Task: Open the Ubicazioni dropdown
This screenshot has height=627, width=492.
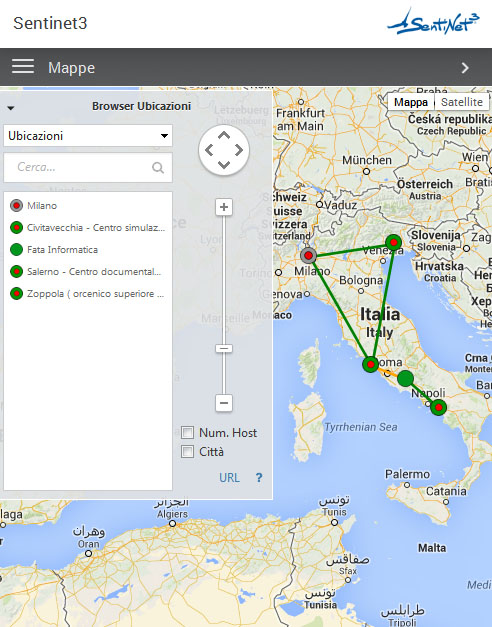Action: click(x=88, y=136)
